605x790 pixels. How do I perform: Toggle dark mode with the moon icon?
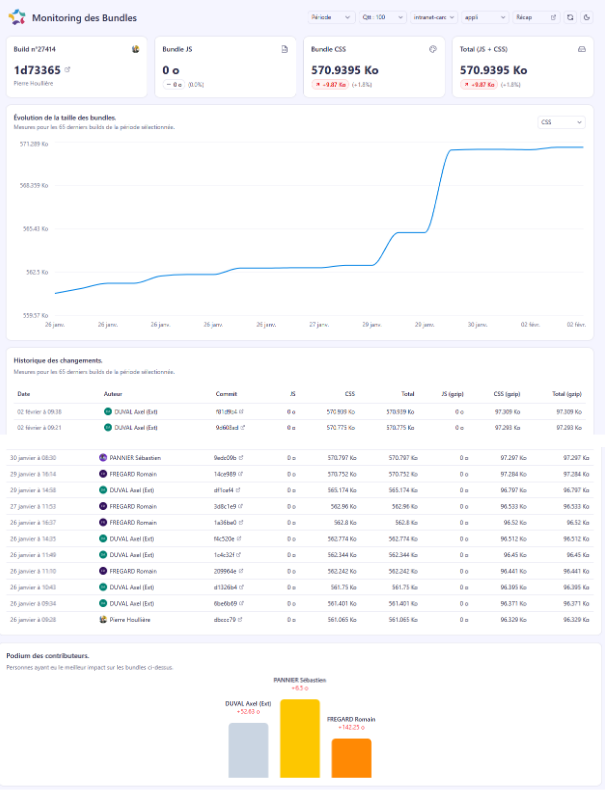(x=587, y=17)
